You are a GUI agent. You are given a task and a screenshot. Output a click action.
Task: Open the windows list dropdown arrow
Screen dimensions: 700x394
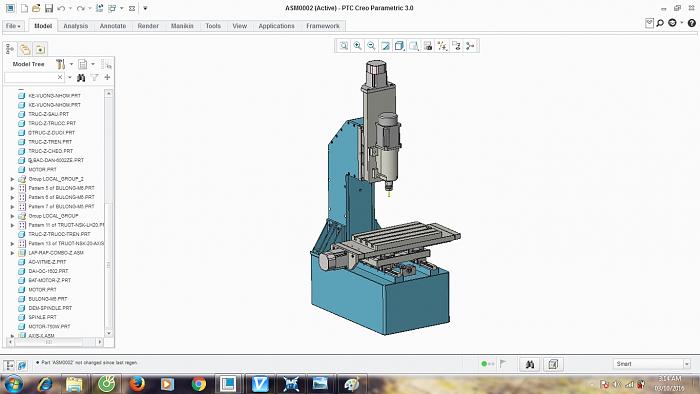[x=121, y=8]
